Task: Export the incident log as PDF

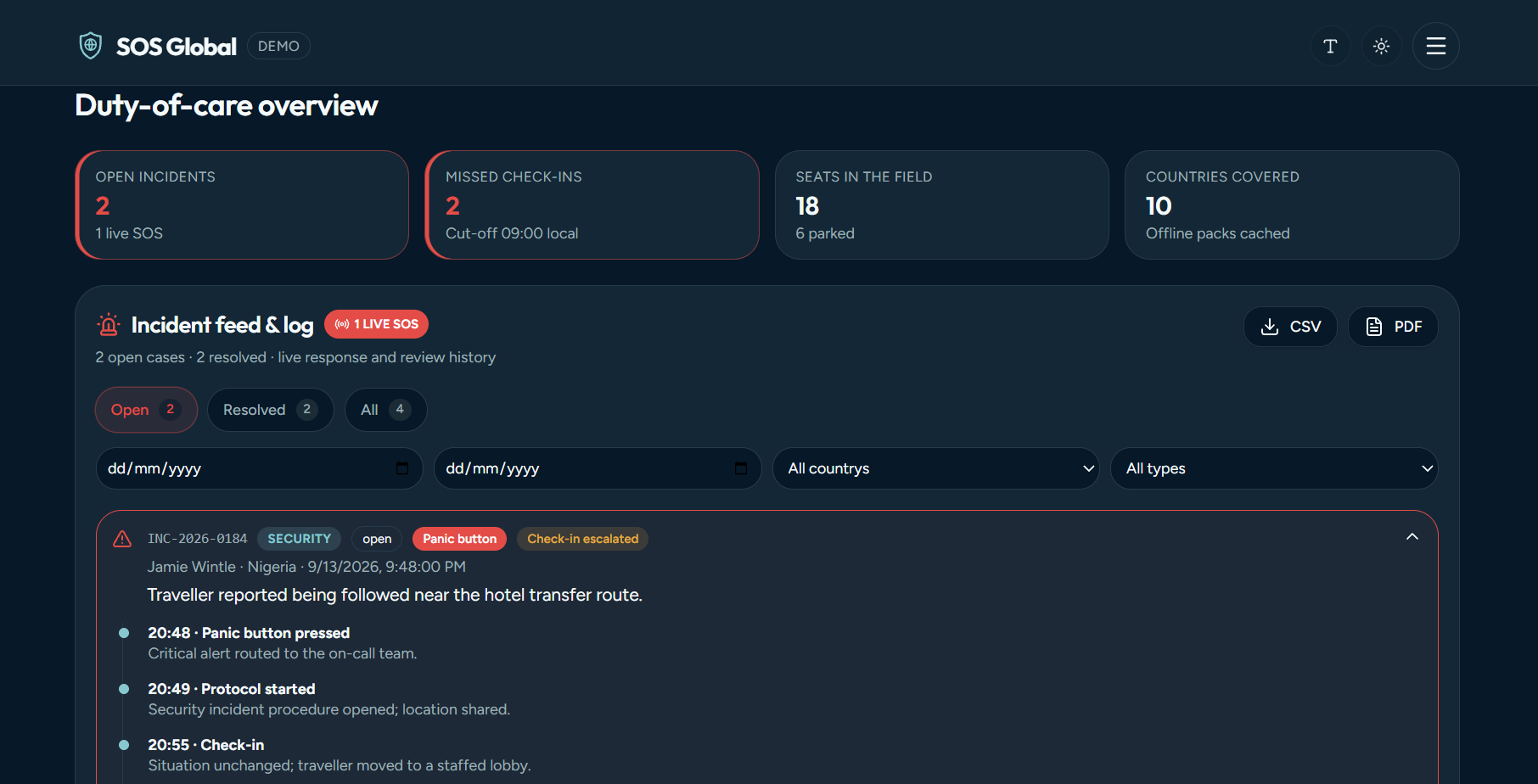Action: click(1393, 327)
